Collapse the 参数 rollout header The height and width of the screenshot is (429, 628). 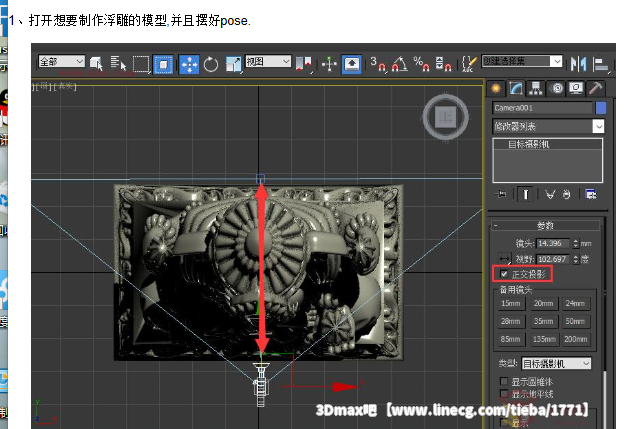[546, 226]
